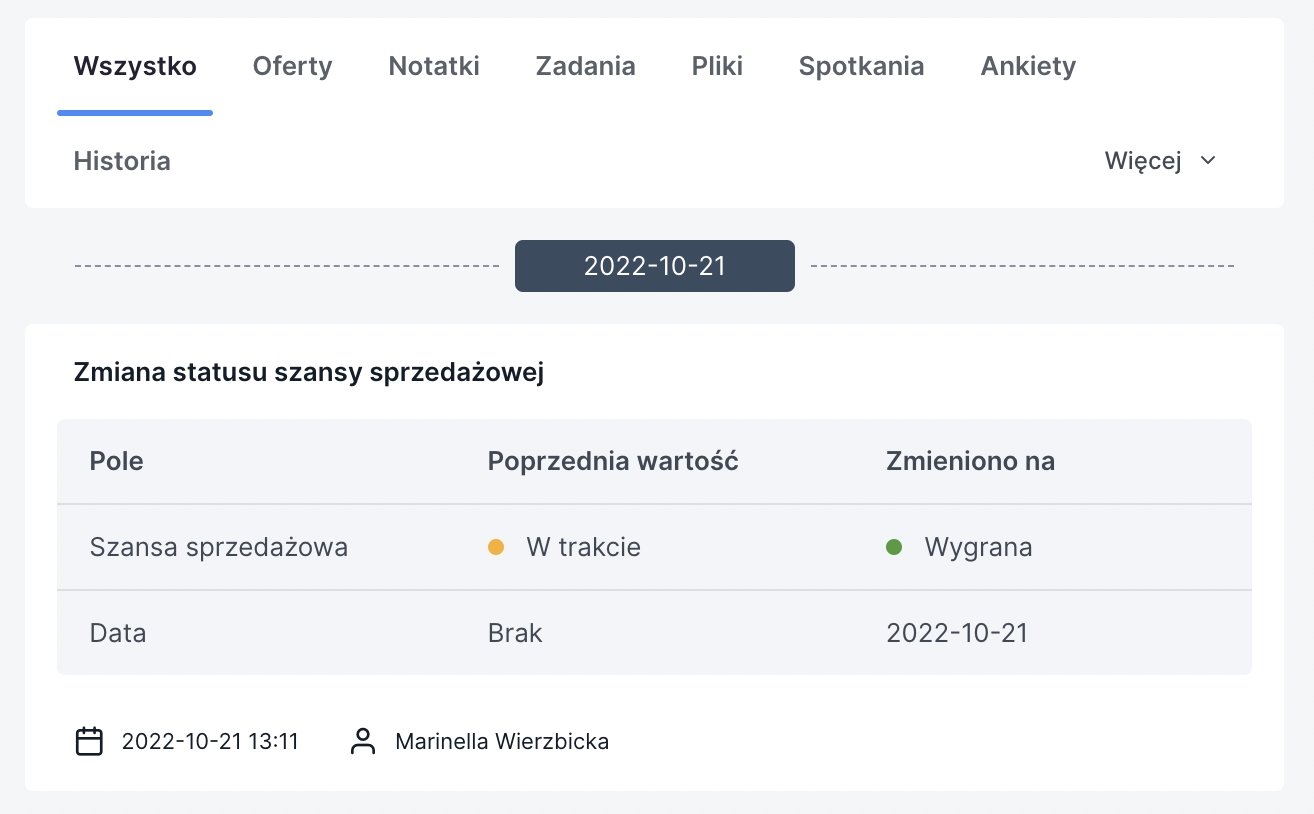Click the Zmiana statusu szansy sprzedażowej heading

pyautogui.click(x=308, y=373)
